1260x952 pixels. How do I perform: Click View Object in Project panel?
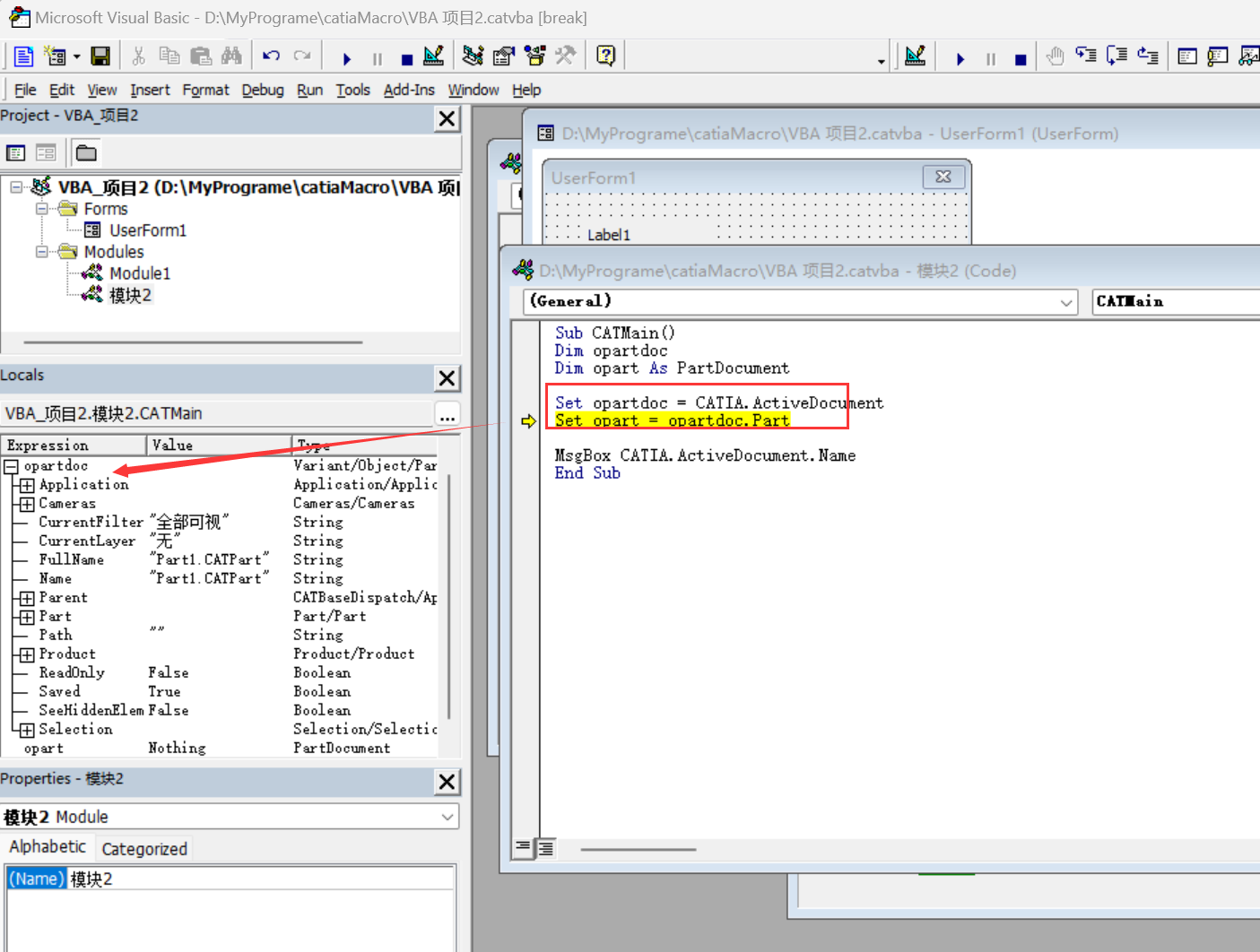pos(46,152)
